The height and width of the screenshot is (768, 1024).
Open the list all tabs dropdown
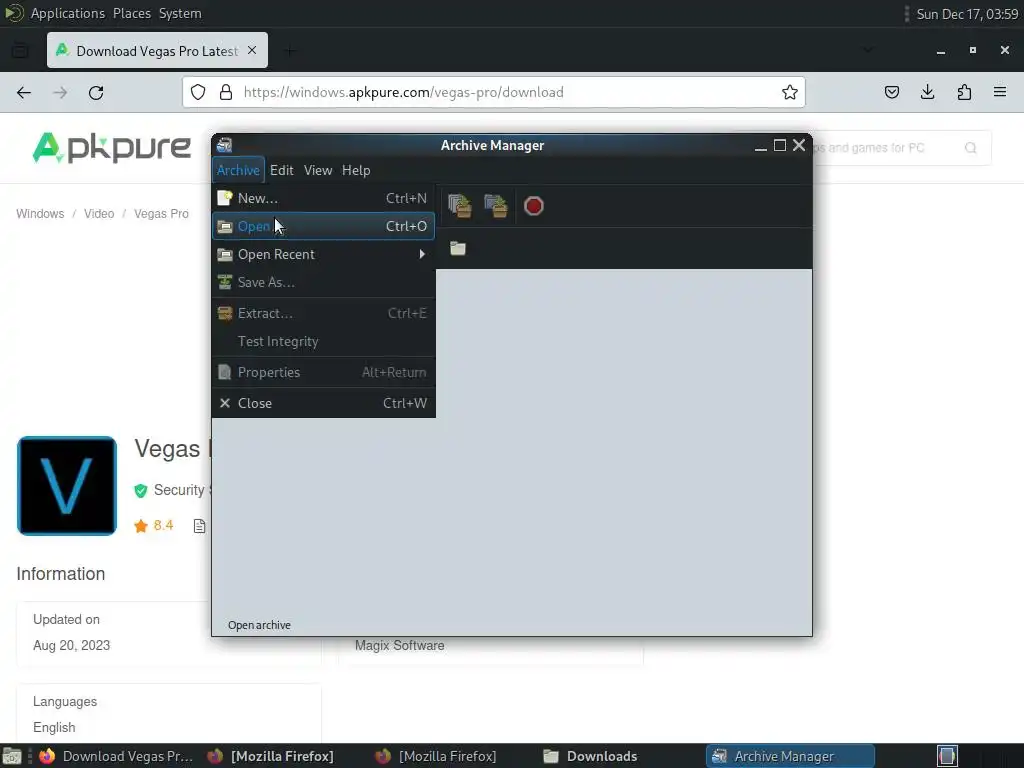click(868, 50)
